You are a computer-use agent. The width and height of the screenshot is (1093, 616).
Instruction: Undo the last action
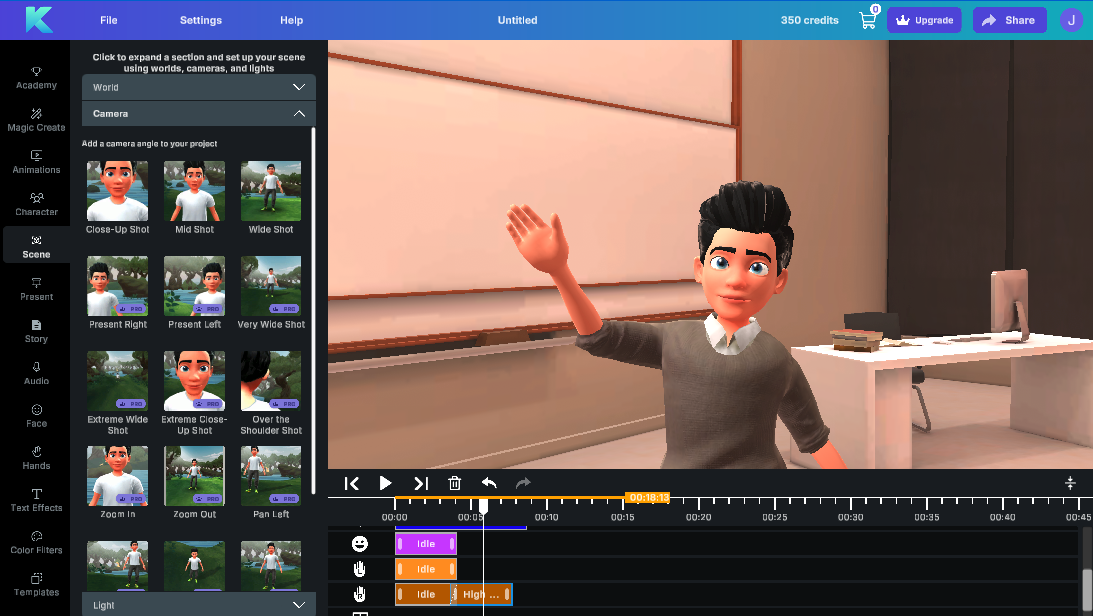coord(488,483)
